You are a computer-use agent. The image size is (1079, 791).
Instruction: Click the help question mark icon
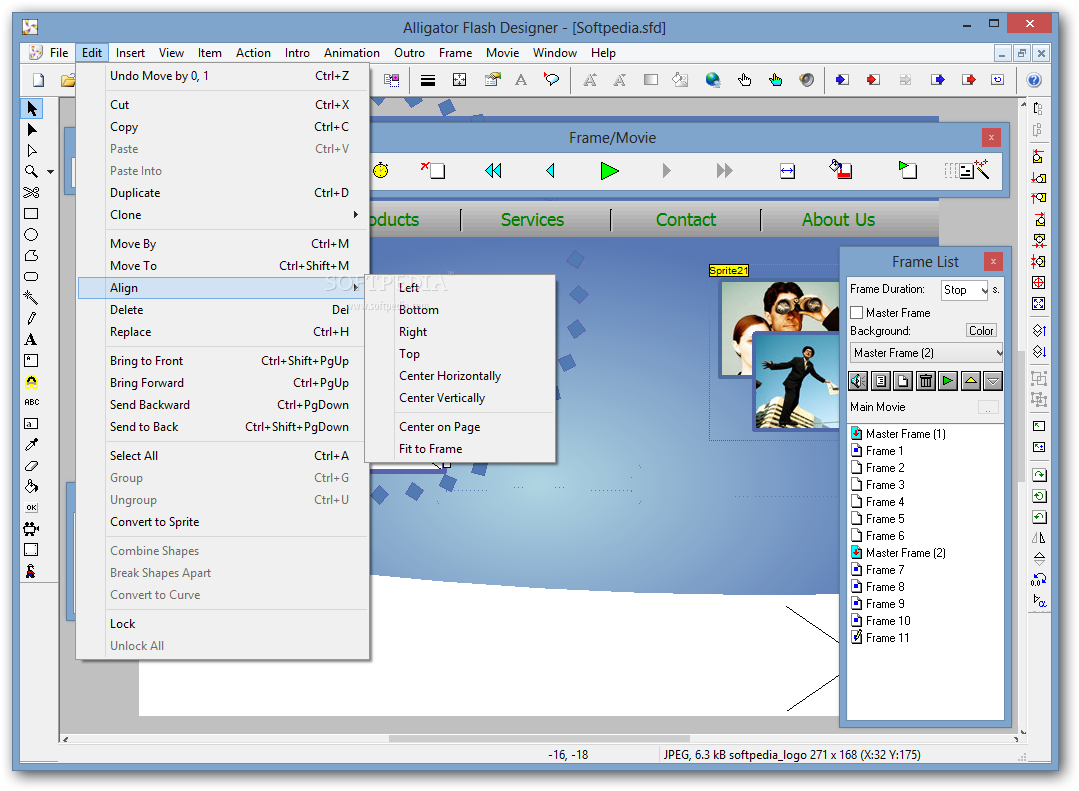1034,80
